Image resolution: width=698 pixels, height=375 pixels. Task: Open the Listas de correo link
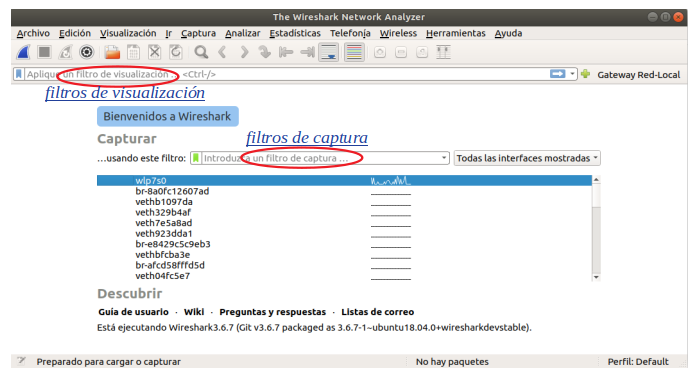coord(377,312)
